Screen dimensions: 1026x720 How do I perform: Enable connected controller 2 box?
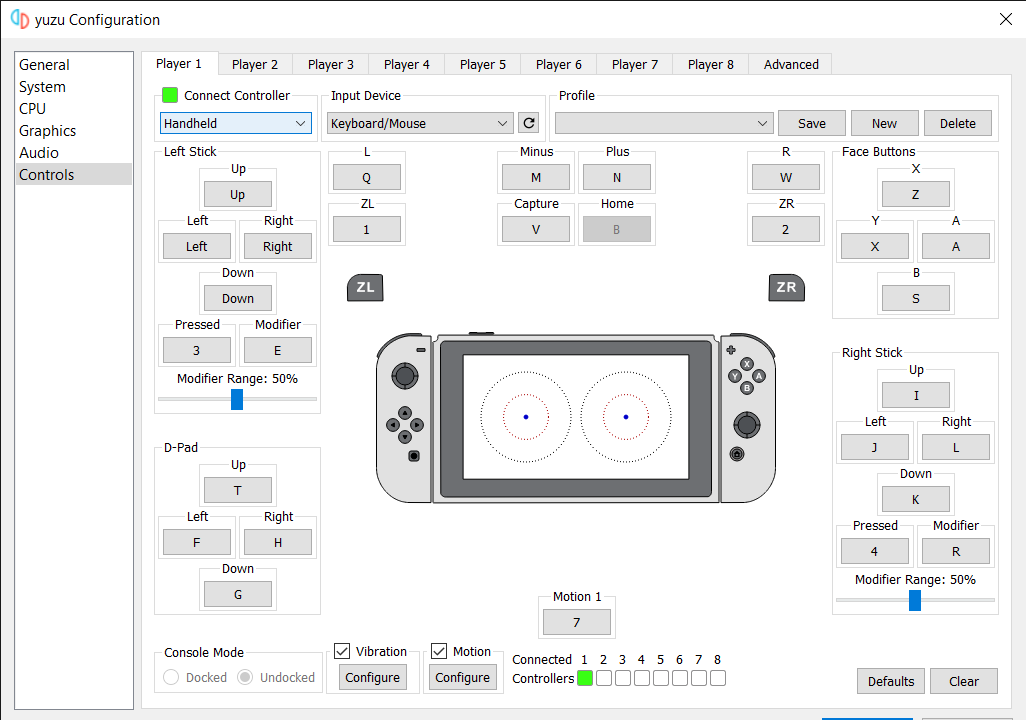pyautogui.click(x=604, y=678)
